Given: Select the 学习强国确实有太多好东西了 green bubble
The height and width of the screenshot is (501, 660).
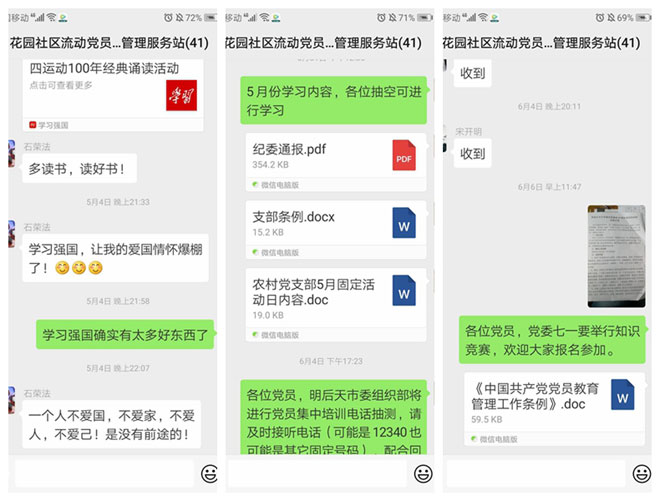Looking at the screenshot, I should pos(125,335).
